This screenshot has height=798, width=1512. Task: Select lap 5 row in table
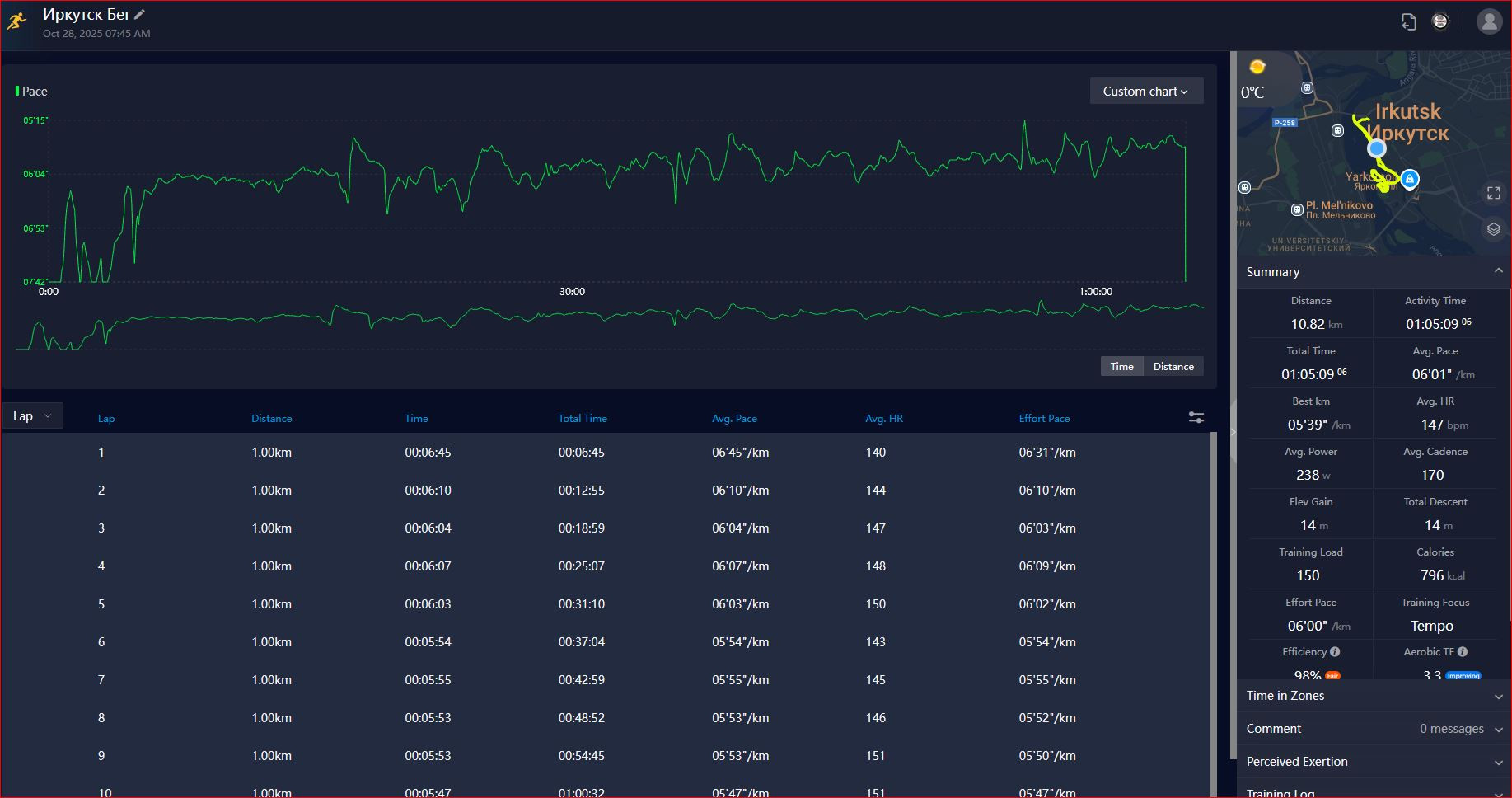606,604
